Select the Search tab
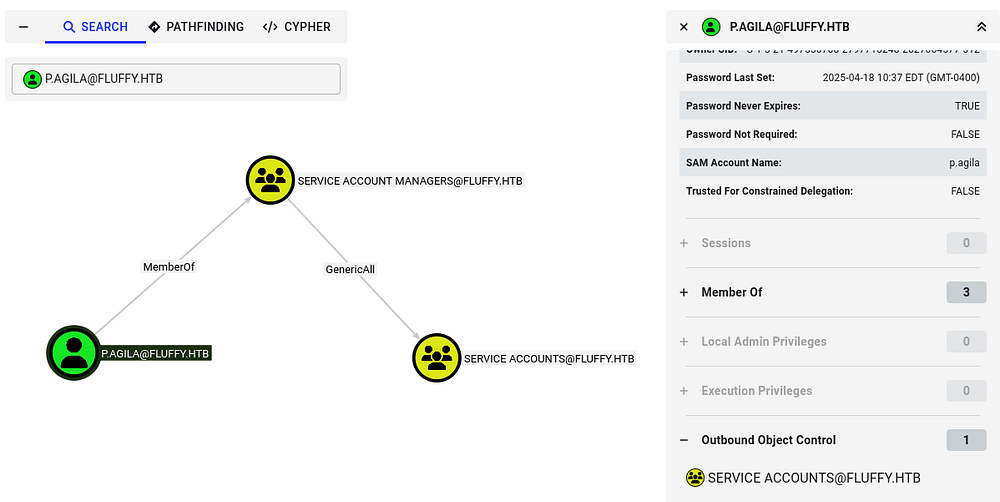 (95, 27)
